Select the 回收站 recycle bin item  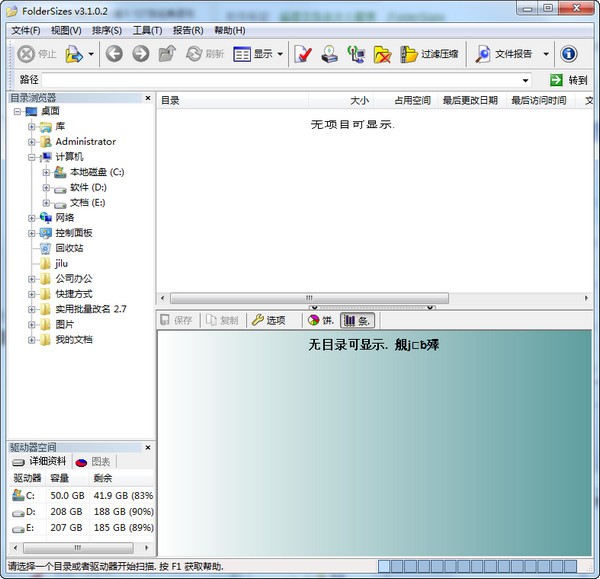pos(62,248)
